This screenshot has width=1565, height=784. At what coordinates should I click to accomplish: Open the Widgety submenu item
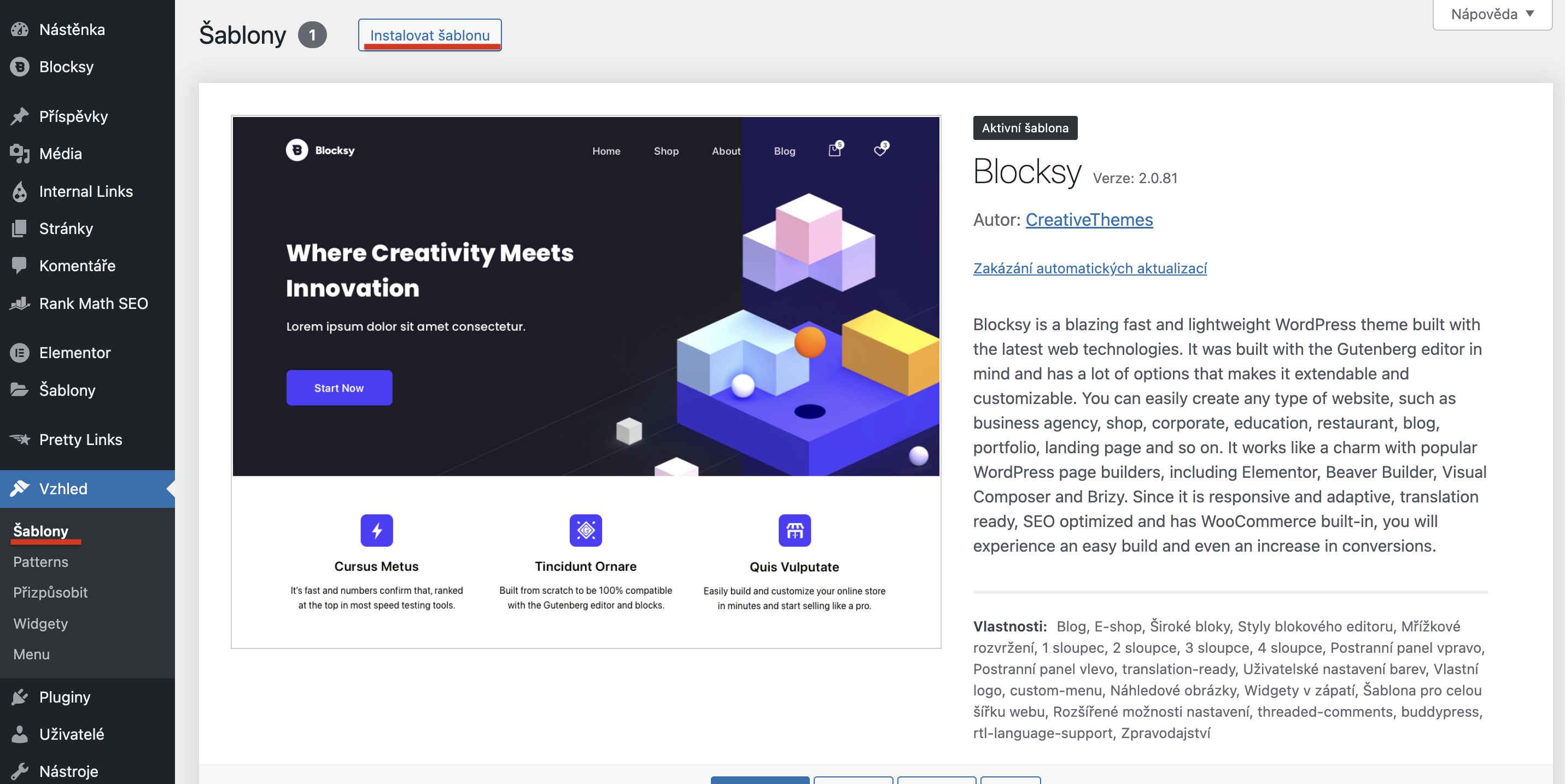coord(40,623)
